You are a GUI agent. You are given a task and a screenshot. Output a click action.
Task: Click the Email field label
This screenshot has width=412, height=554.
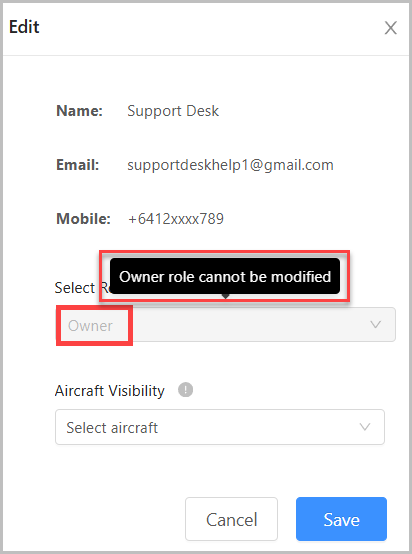tap(78, 165)
